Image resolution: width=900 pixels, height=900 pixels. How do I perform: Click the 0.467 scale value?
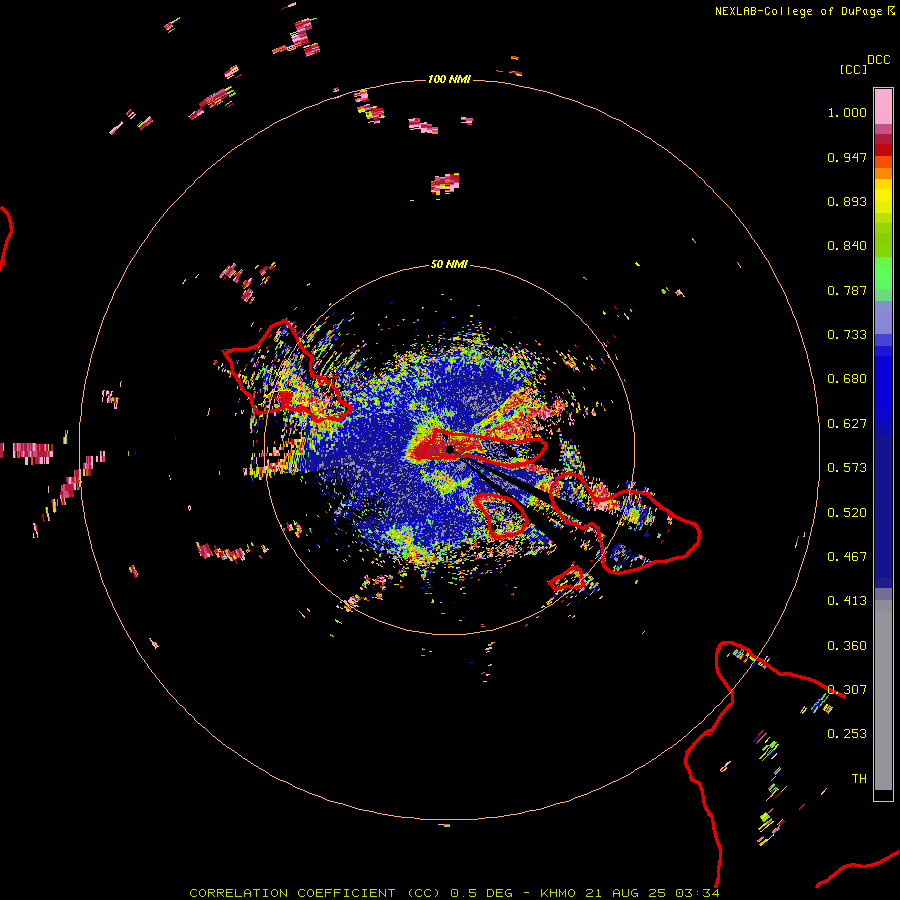click(x=847, y=557)
